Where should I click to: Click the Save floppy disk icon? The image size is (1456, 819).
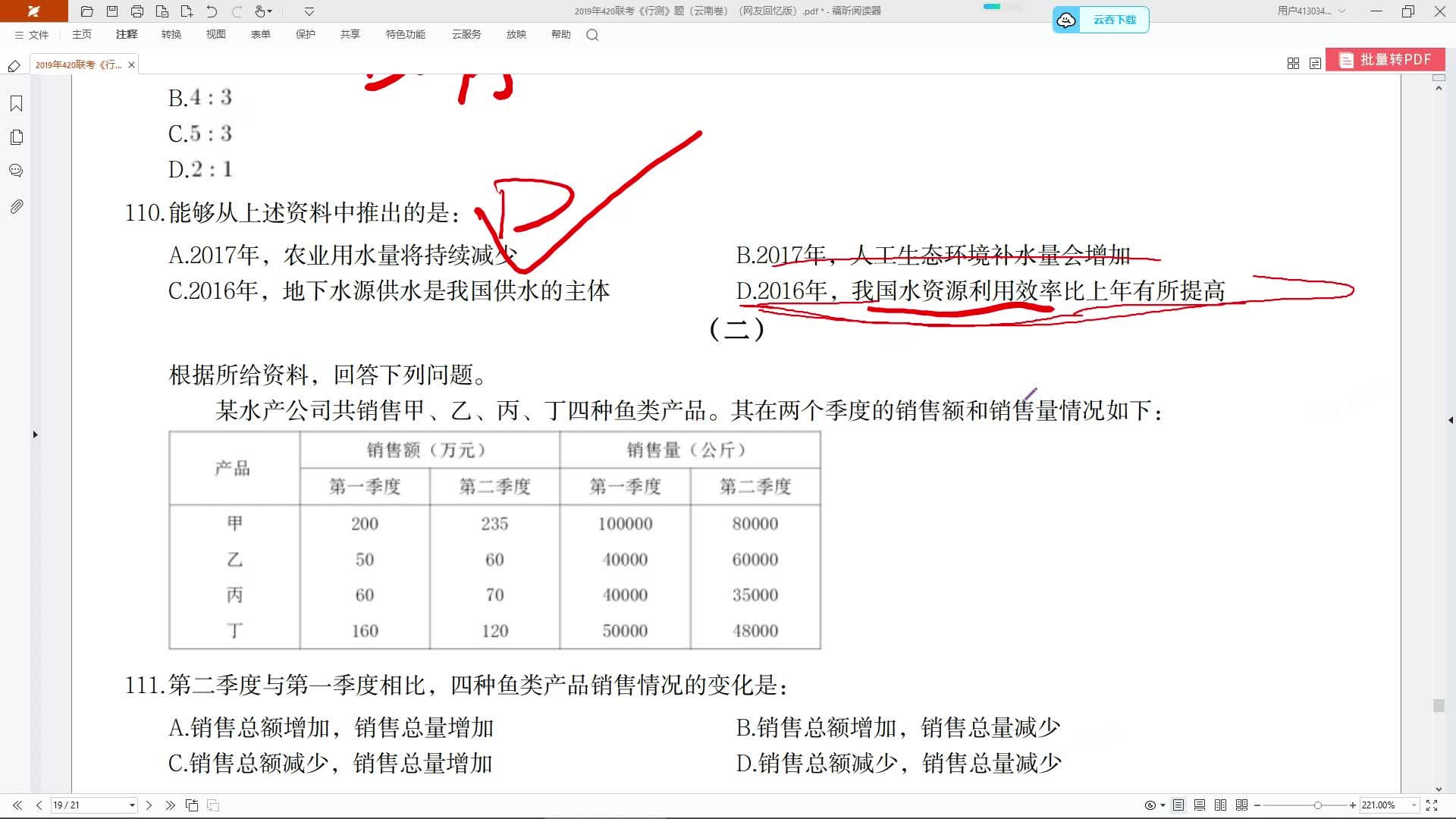point(112,11)
